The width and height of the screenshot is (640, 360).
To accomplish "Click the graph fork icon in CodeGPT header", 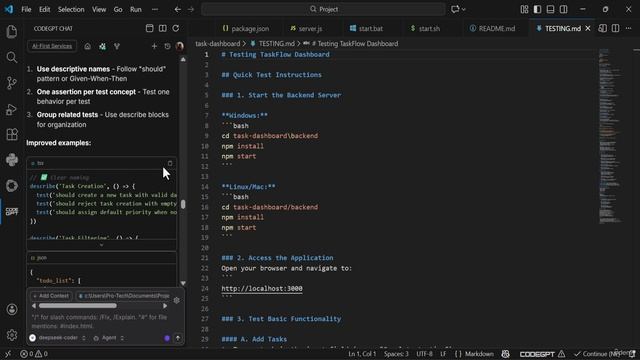I will [x=117, y=47].
